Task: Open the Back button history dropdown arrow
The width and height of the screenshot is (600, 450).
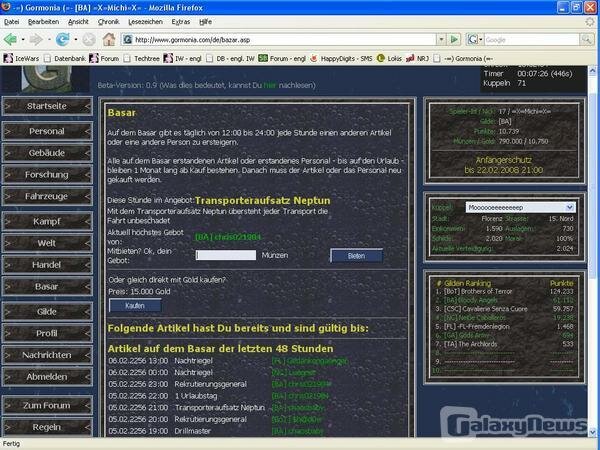Action: 26,39
